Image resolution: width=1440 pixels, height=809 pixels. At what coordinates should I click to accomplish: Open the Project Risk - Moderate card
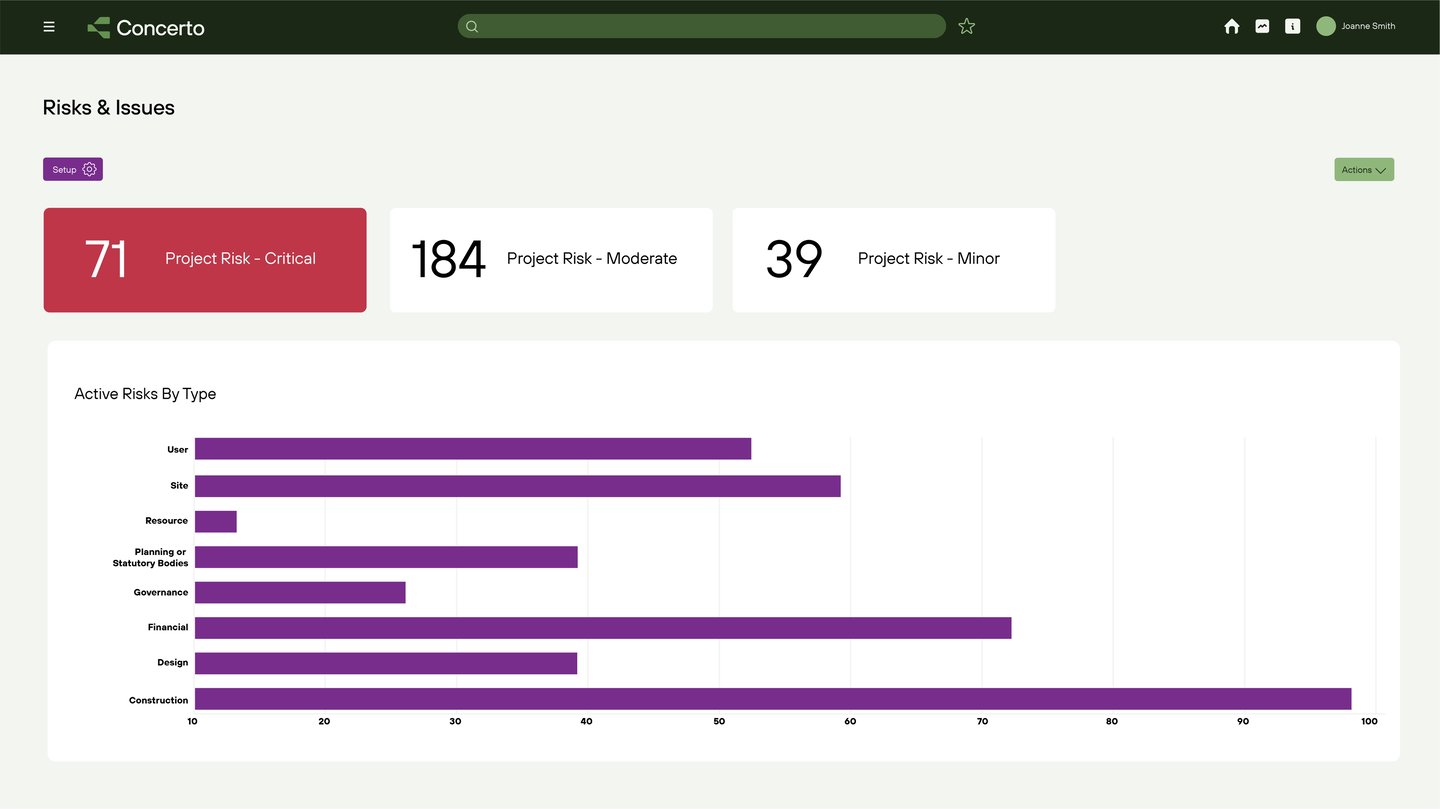(551, 260)
